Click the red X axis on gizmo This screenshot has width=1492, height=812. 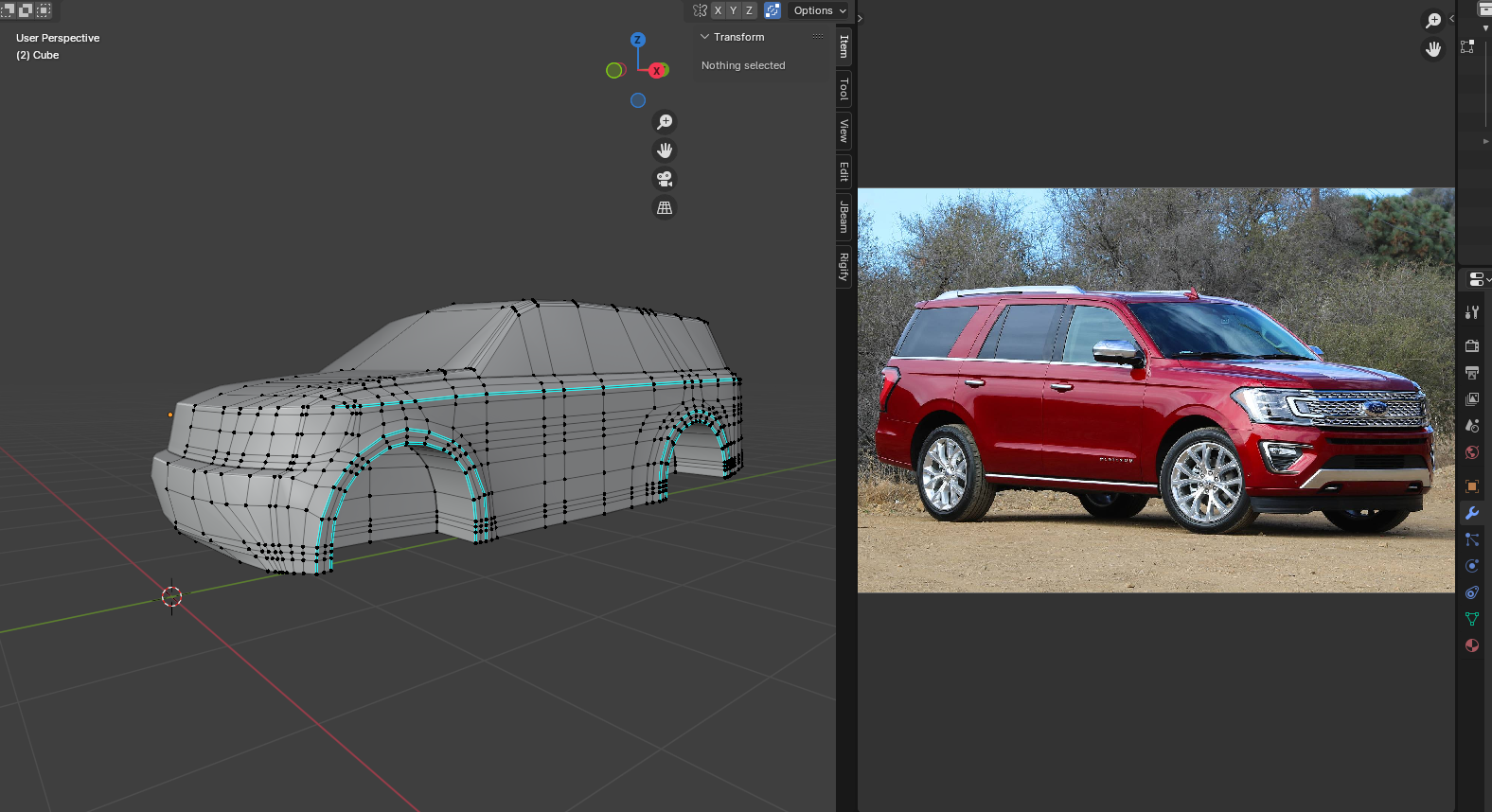657,70
